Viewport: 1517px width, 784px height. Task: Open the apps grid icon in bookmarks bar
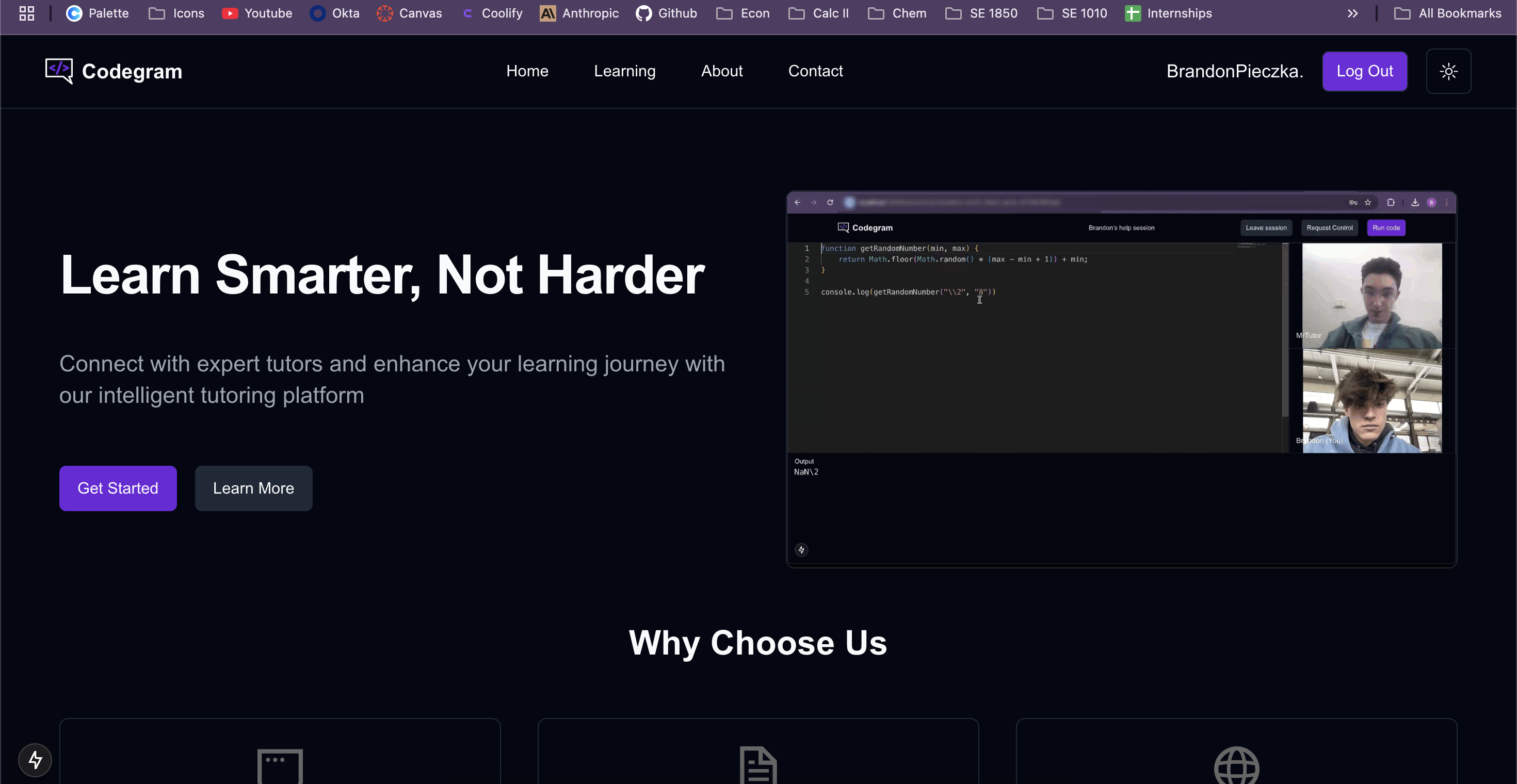[26, 13]
